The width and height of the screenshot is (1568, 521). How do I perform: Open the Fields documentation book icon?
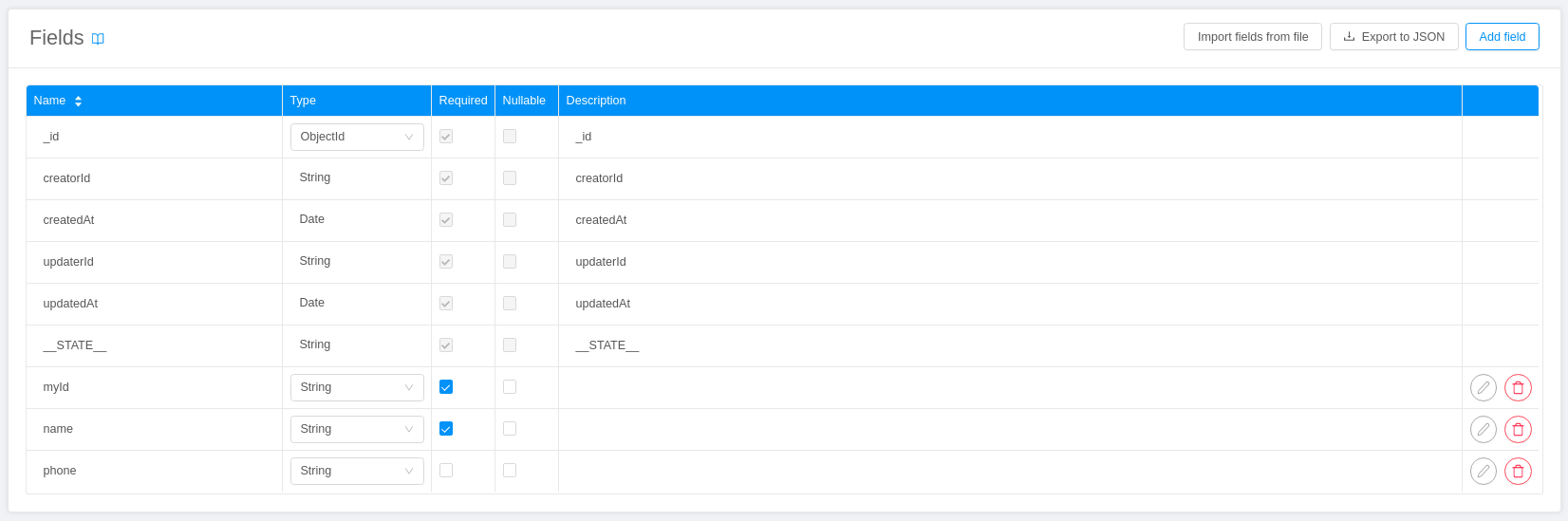click(x=98, y=39)
